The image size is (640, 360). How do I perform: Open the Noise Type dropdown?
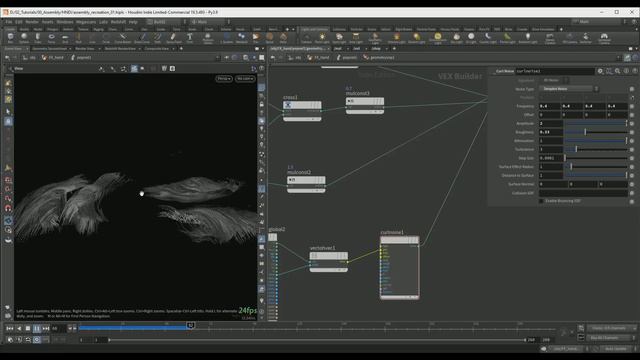click(x=569, y=89)
